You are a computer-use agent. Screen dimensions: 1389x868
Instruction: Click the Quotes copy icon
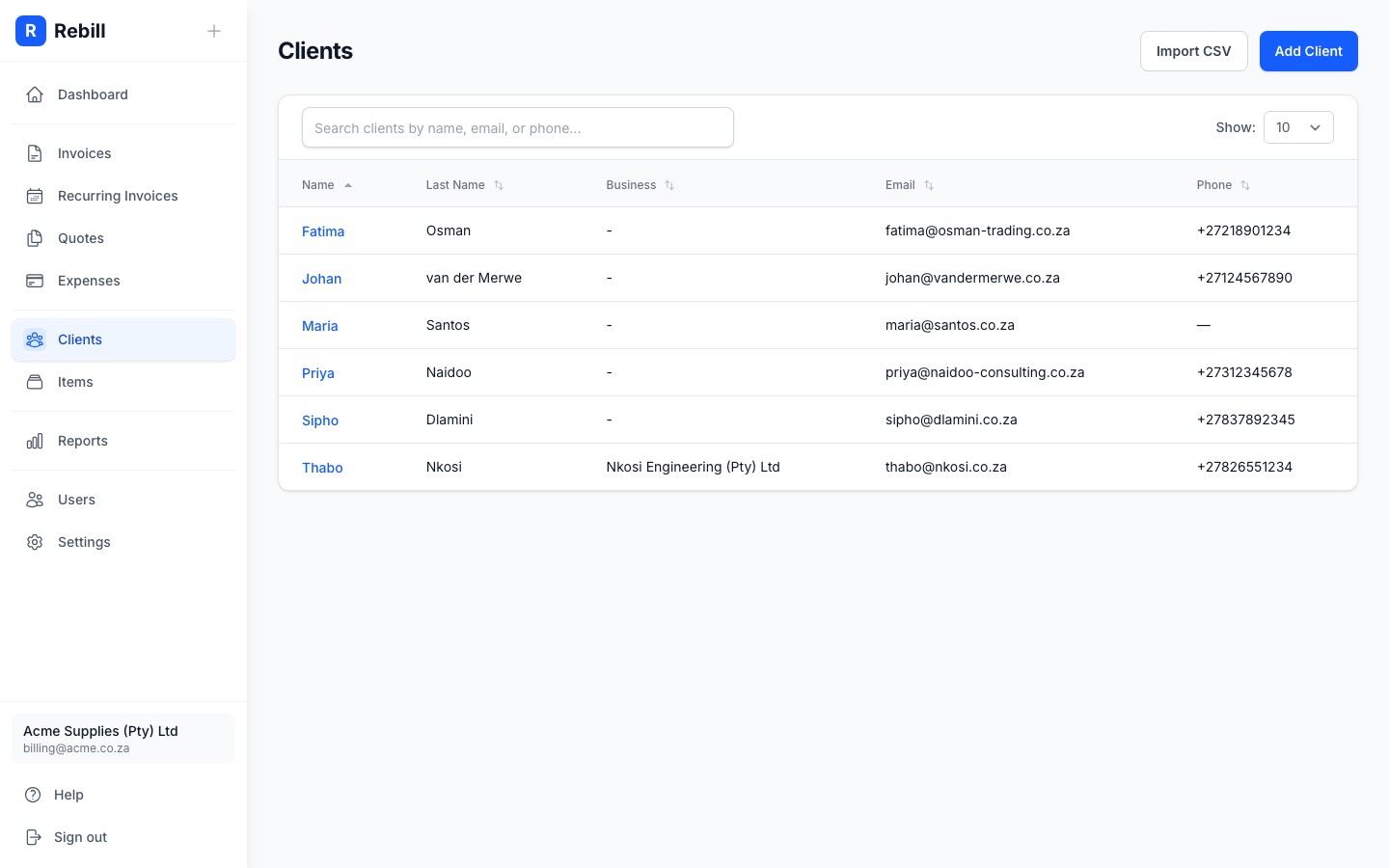click(35, 237)
